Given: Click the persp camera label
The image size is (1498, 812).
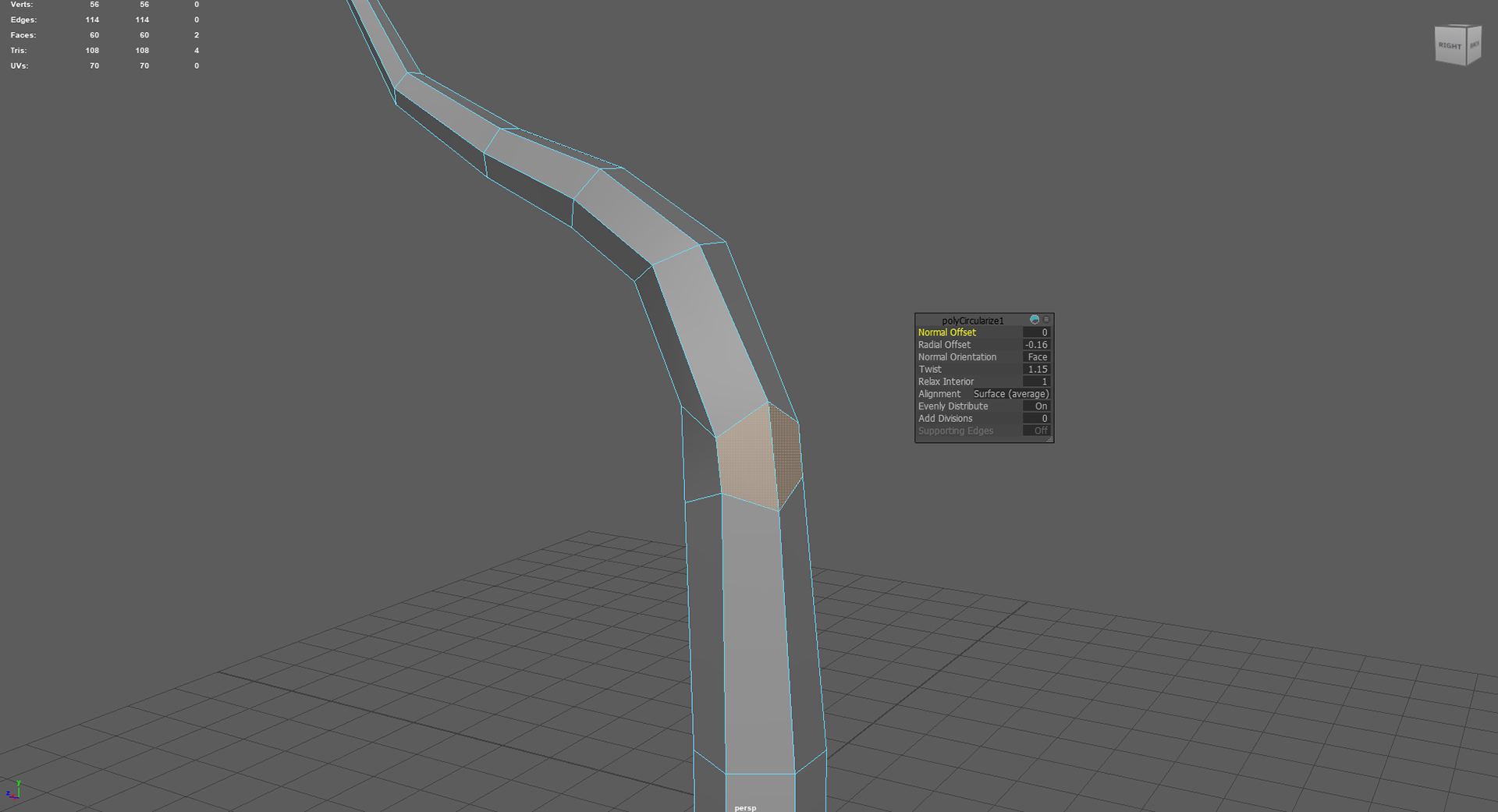Looking at the screenshot, I should 745,807.
